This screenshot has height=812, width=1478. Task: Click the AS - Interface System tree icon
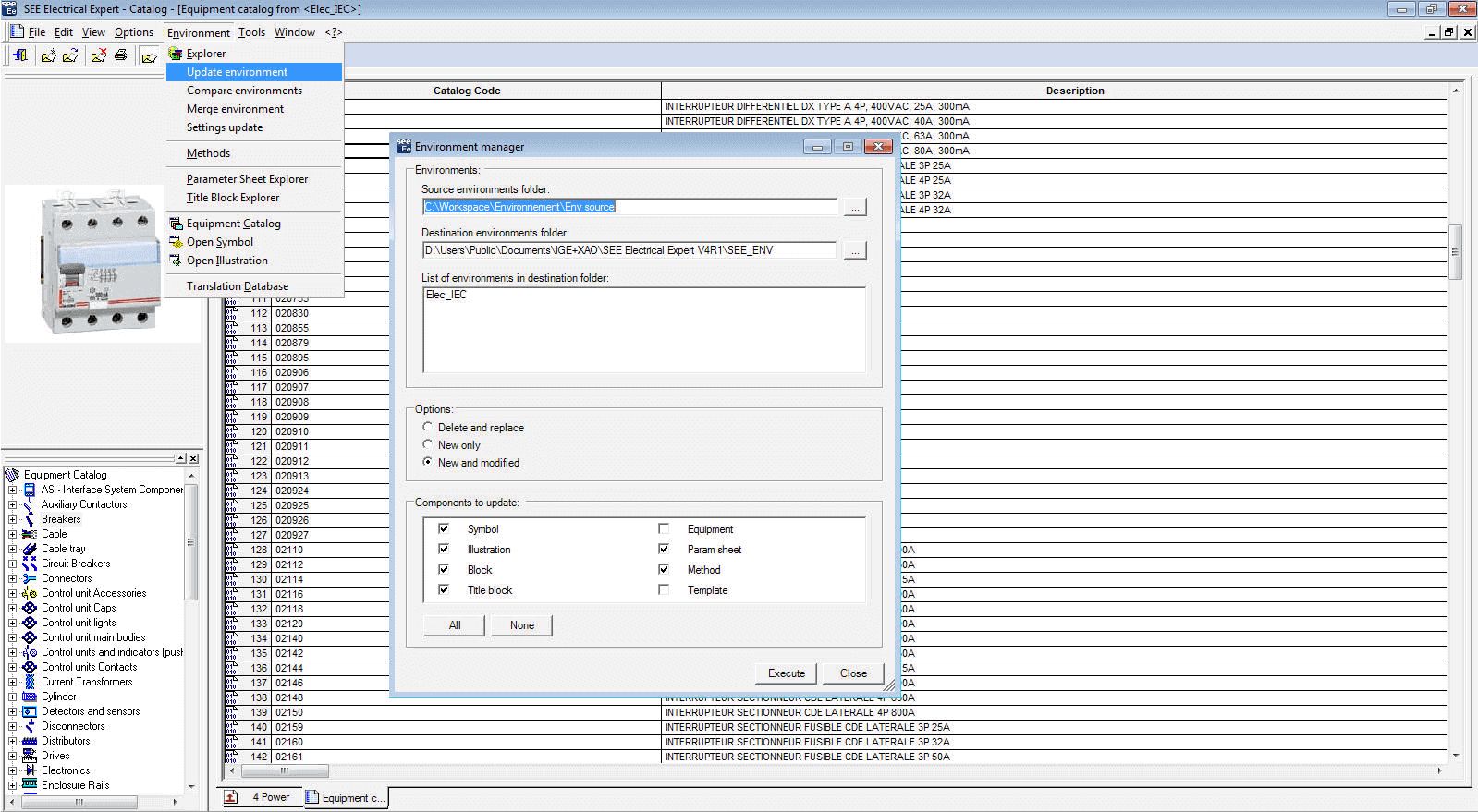[x=30, y=490]
